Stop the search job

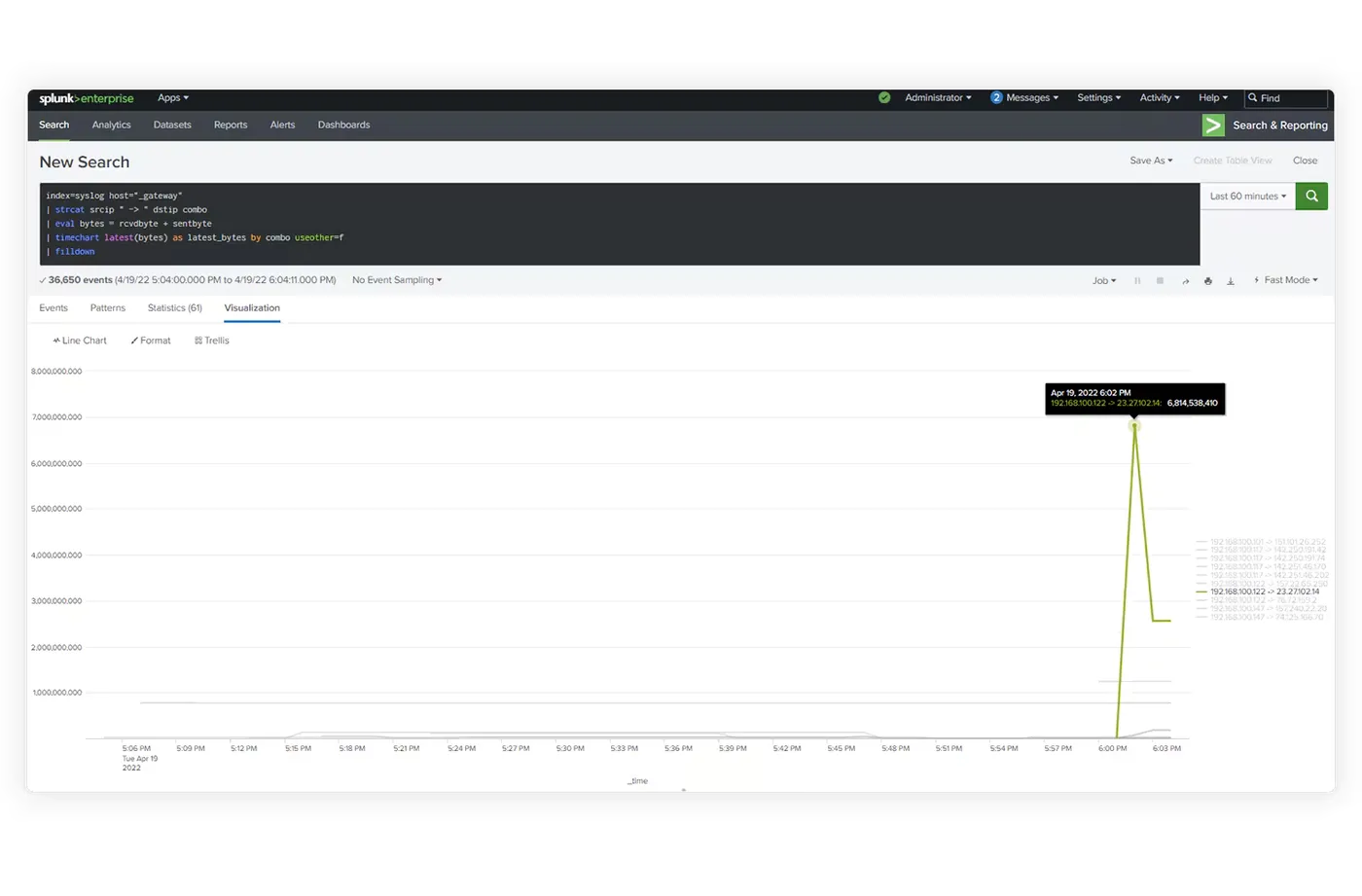click(x=1160, y=280)
